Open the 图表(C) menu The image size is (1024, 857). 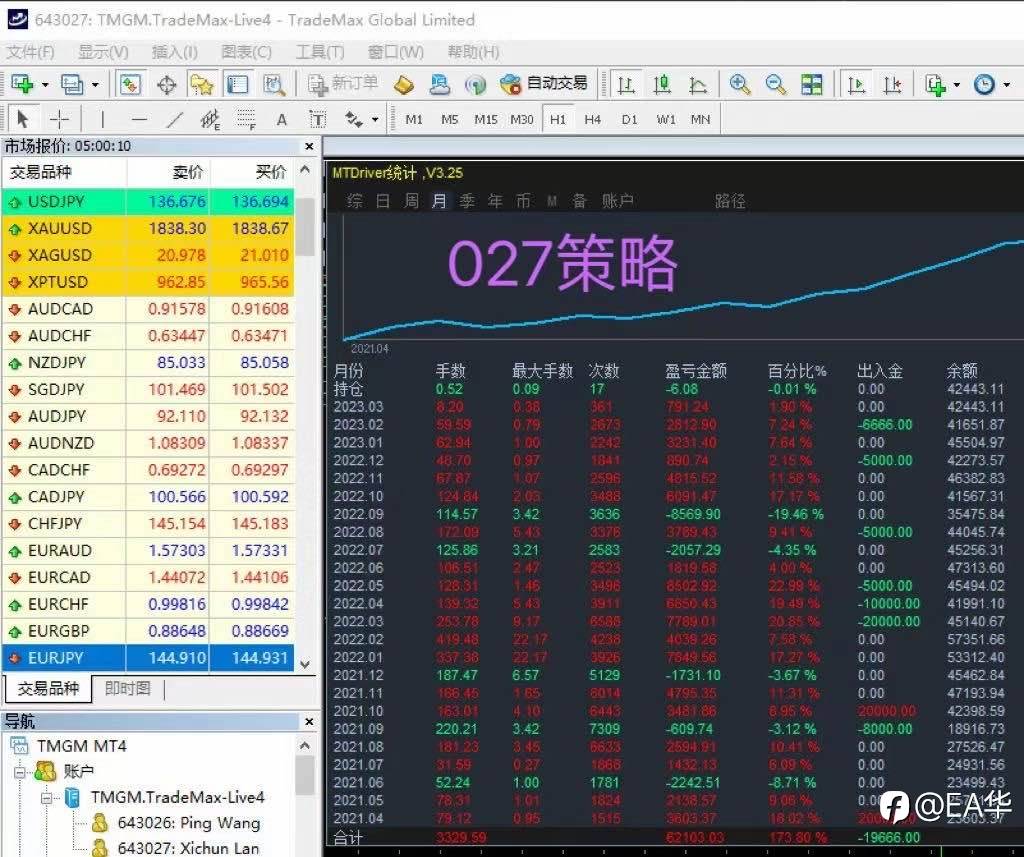[246, 52]
